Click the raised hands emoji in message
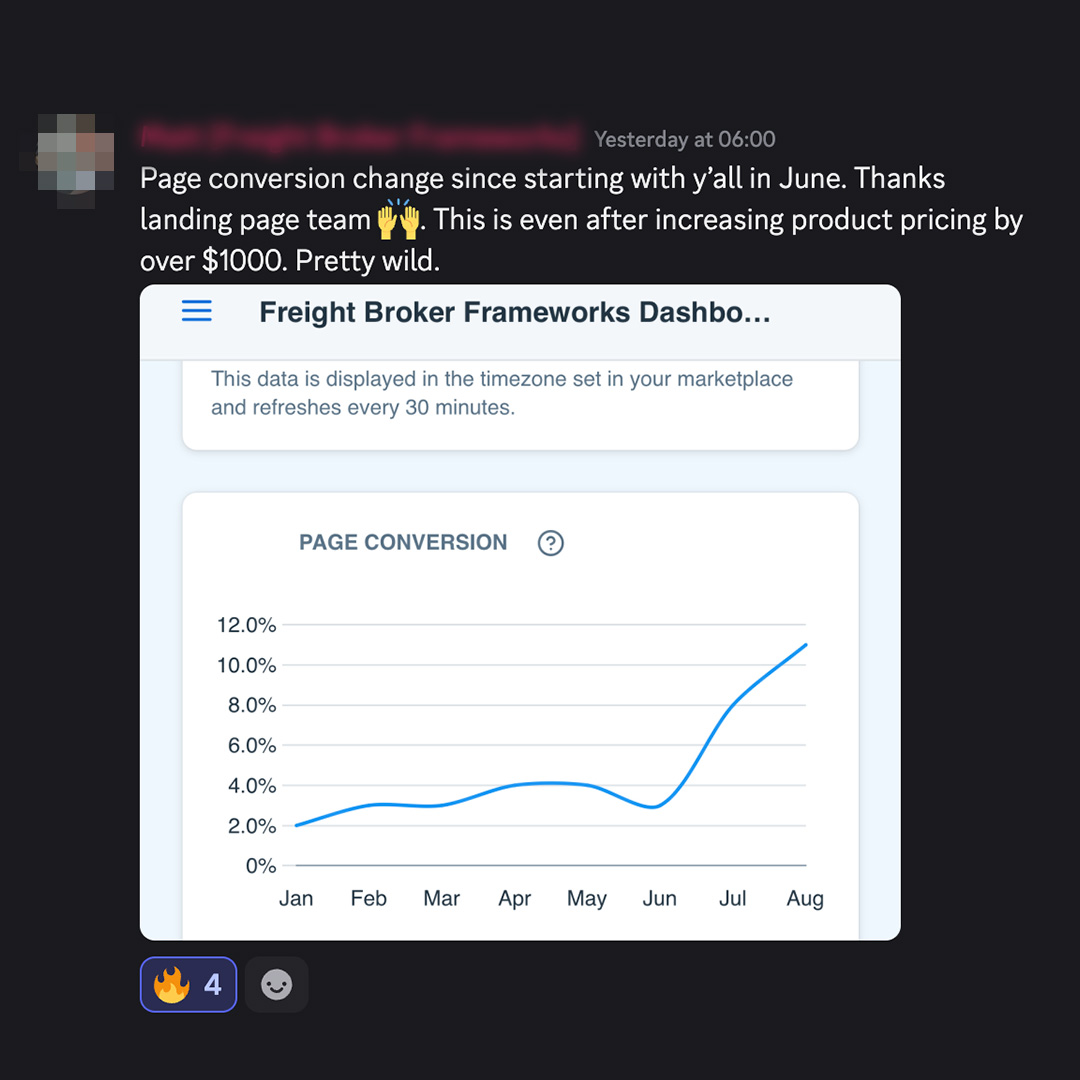Screen dimensions: 1080x1080 (x=398, y=220)
